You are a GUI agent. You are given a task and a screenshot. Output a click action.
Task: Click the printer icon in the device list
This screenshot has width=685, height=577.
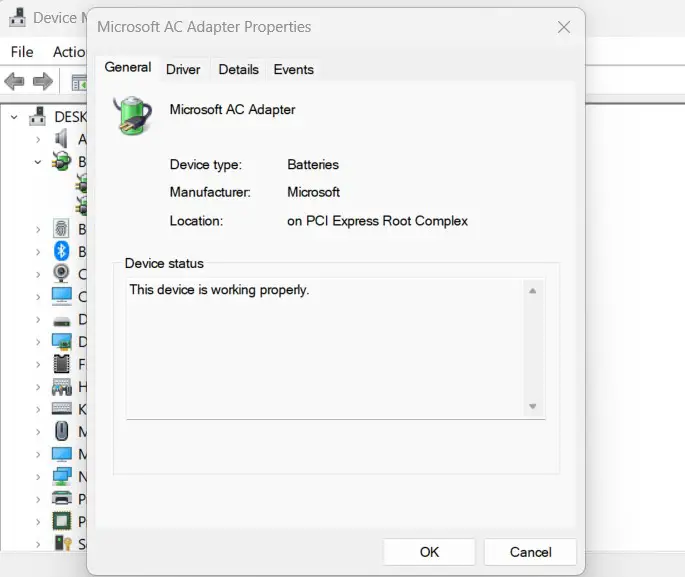(x=61, y=498)
